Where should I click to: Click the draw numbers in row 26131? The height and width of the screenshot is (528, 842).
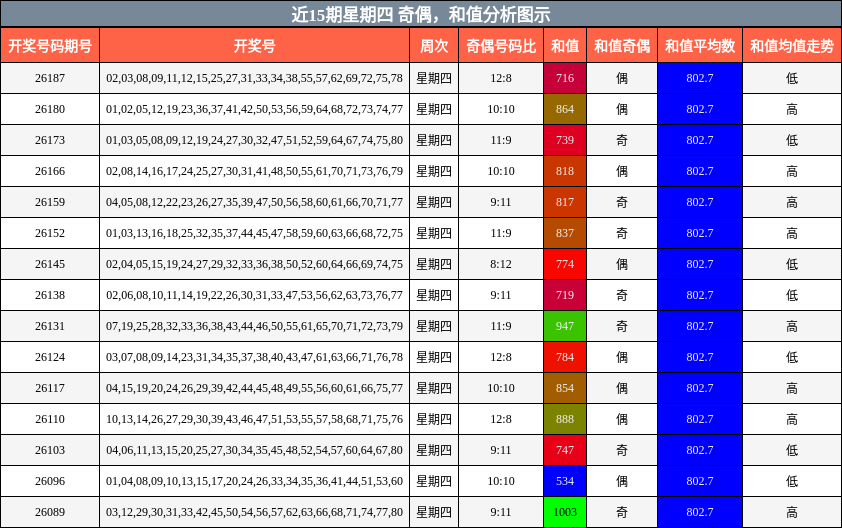coord(255,326)
